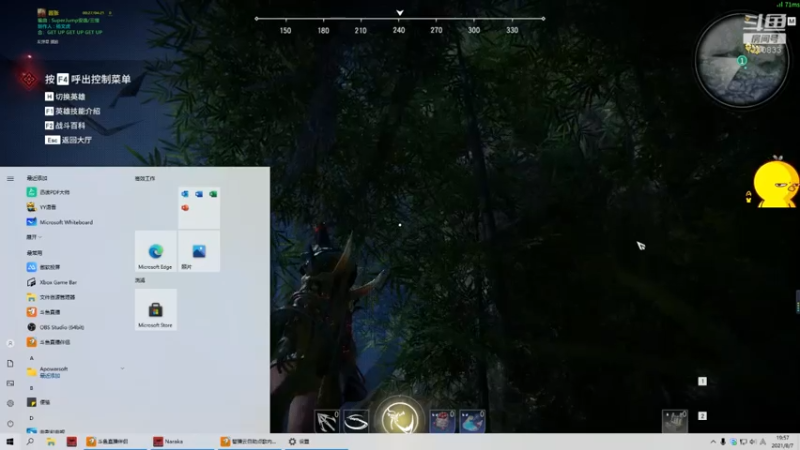800x450 pixels.
Task: Launch OBS Studio (64bit) from Start menu
Action: coord(56,327)
